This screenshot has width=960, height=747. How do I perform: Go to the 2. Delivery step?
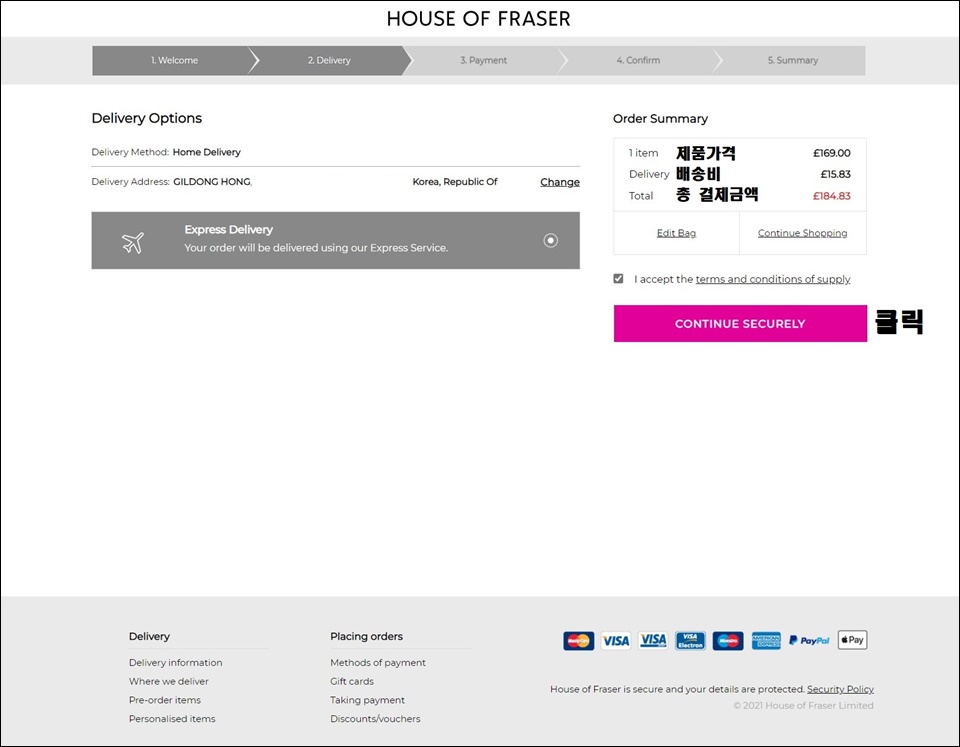point(329,60)
